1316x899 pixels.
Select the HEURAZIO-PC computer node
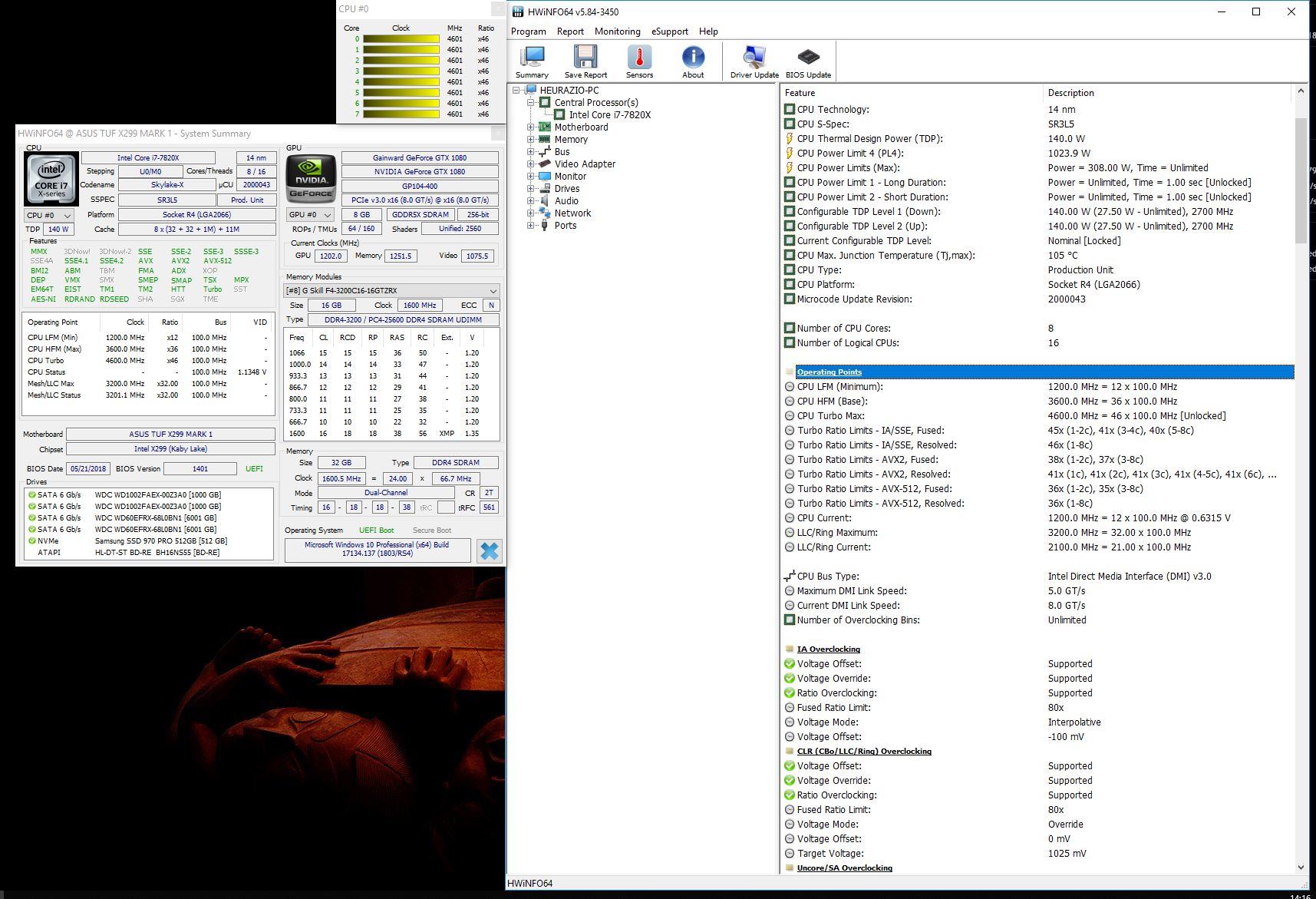[569, 90]
